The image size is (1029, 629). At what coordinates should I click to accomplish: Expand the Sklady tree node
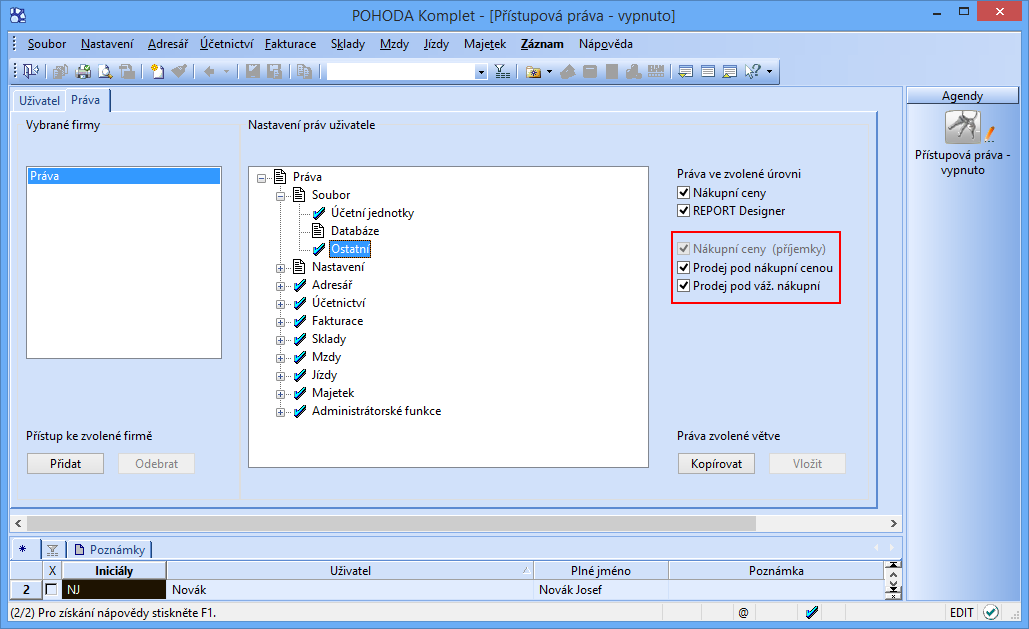280,340
